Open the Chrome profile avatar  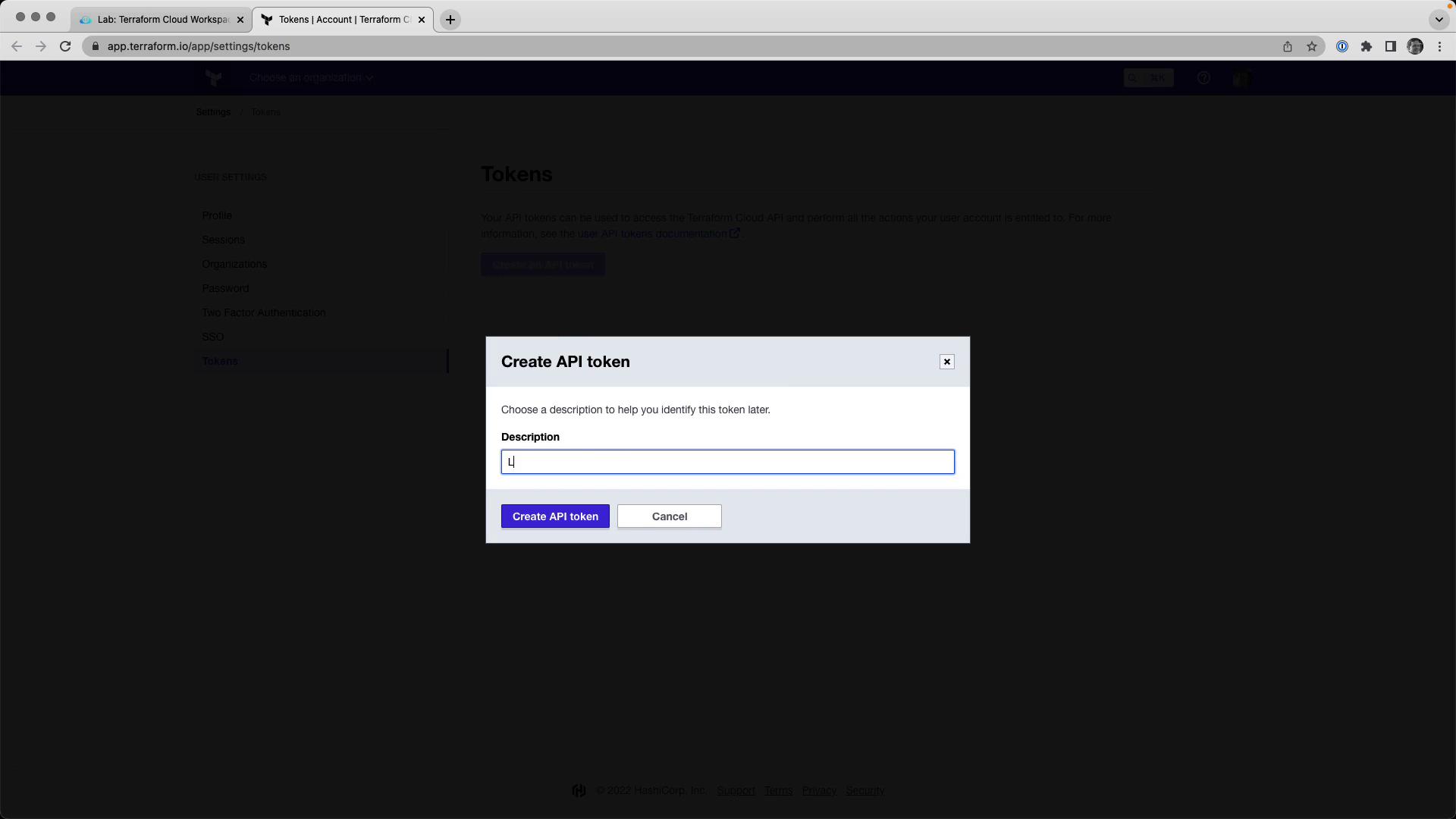[1415, 46]
